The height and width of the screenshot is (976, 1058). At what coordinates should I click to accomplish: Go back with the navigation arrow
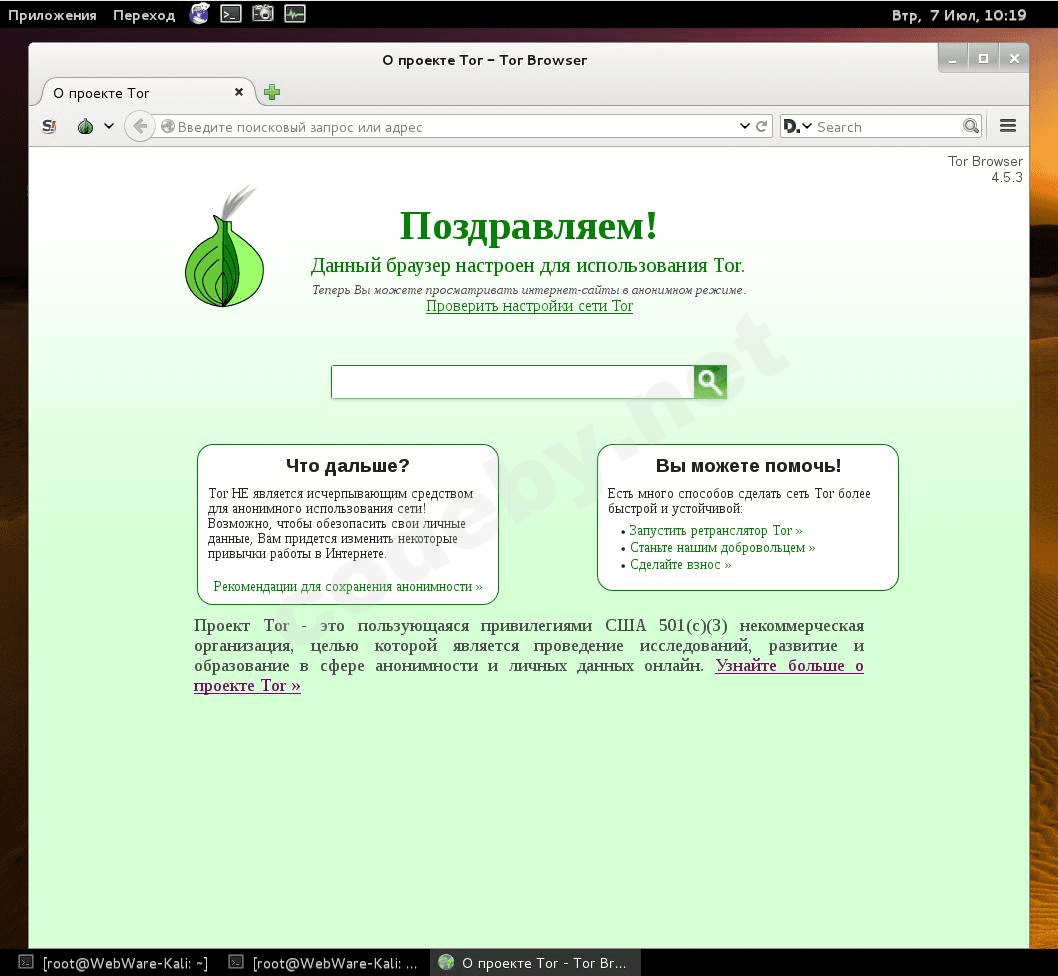140,126
